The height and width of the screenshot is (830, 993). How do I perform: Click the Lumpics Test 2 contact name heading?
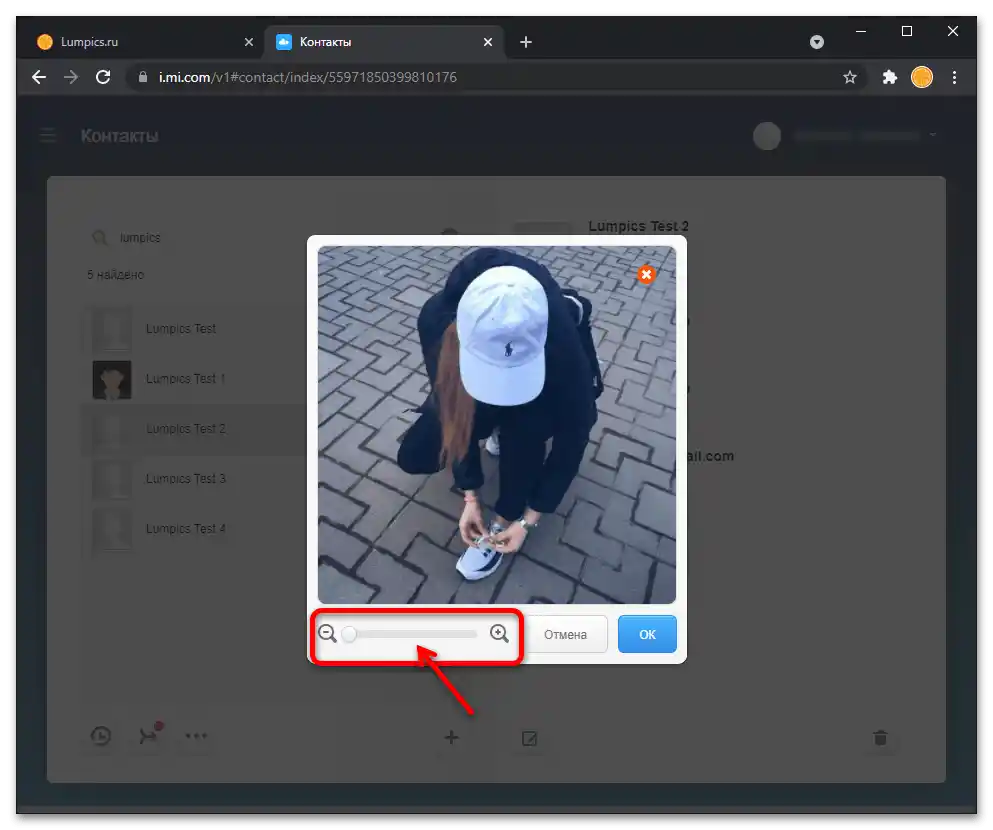pyautogui.click(x=638, y=226)
